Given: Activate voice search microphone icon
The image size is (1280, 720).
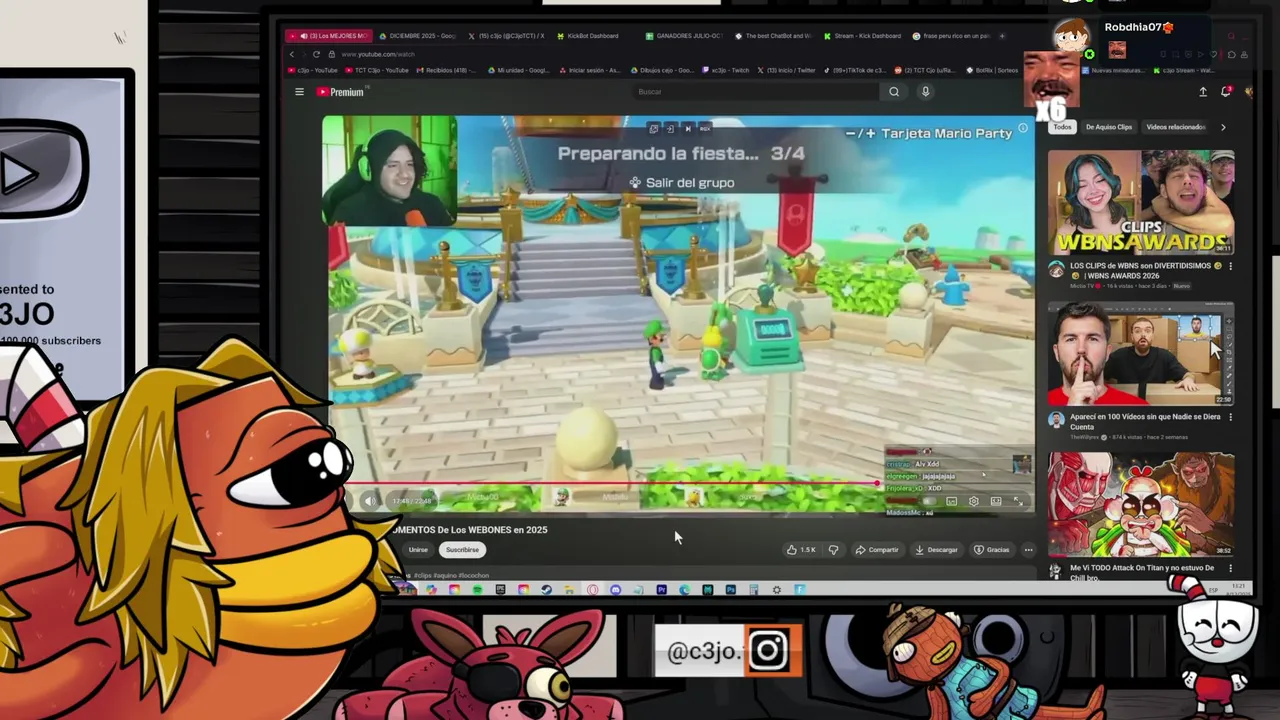Looking at the screenshot, I should pyautogui.click(x=925, y=92).
